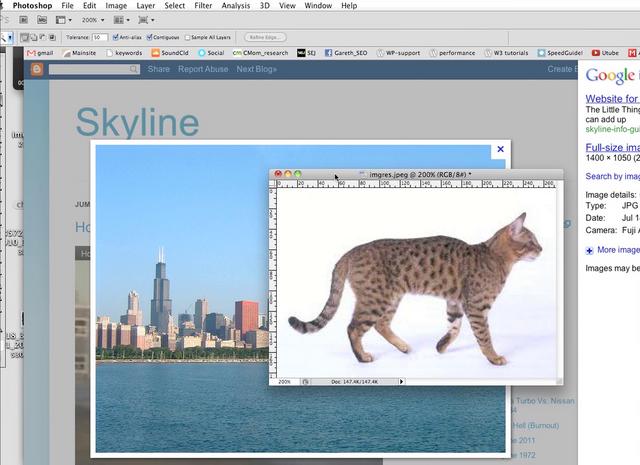
Task: Open the File menu
Action: (x=67, y=6)
